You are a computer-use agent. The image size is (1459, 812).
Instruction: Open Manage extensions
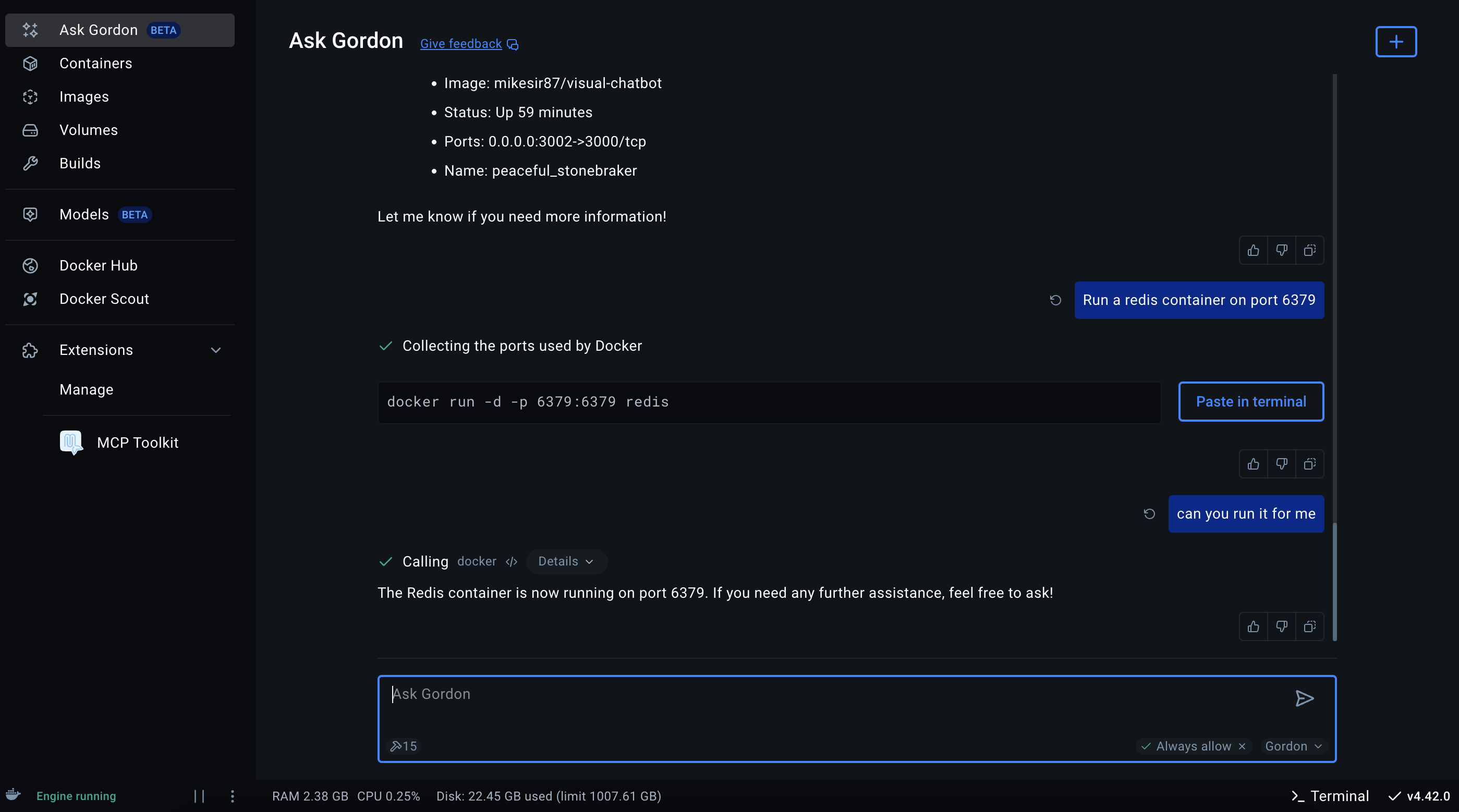pos(86,389)
